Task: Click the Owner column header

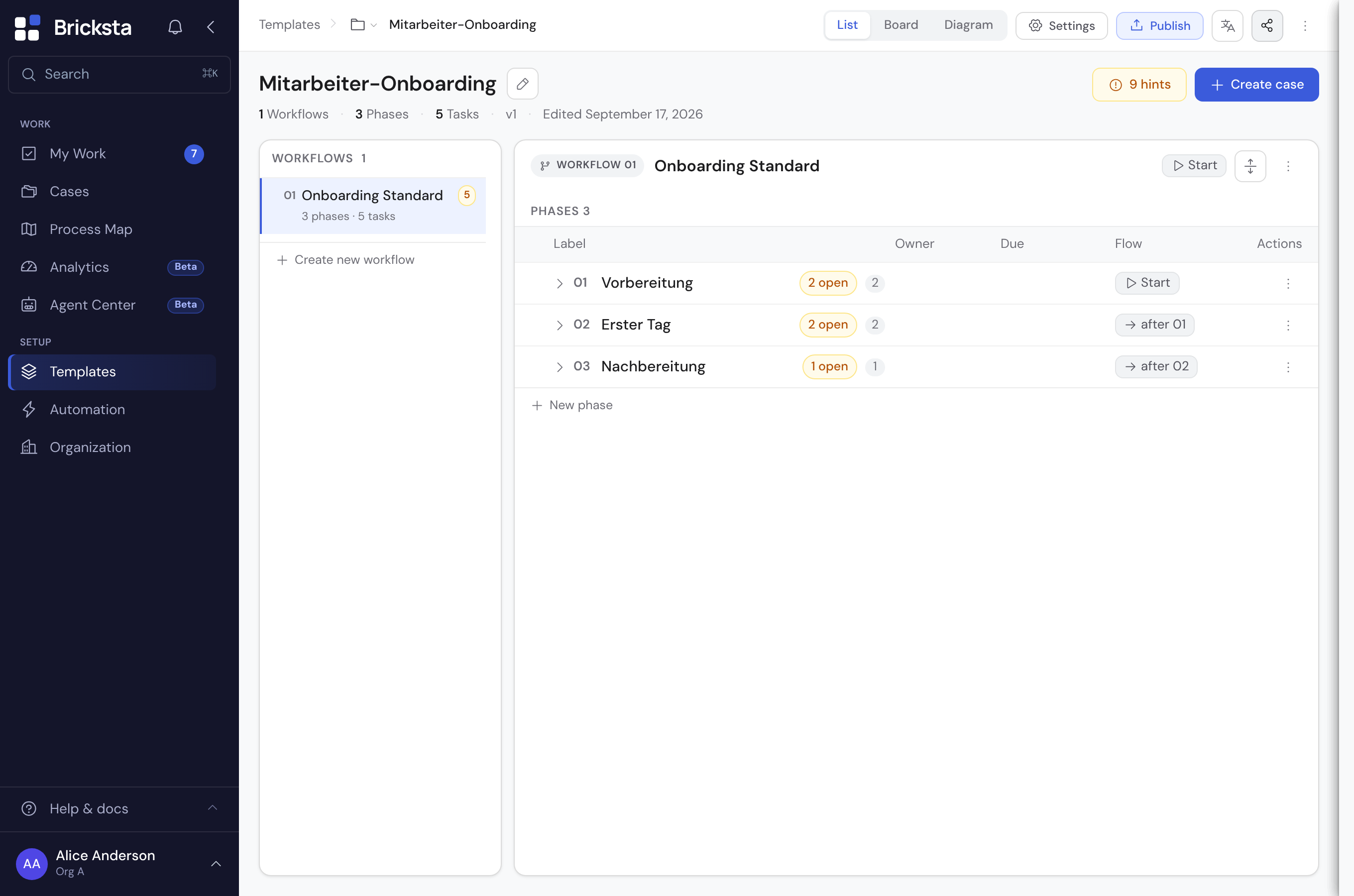Action: point(914,243)
